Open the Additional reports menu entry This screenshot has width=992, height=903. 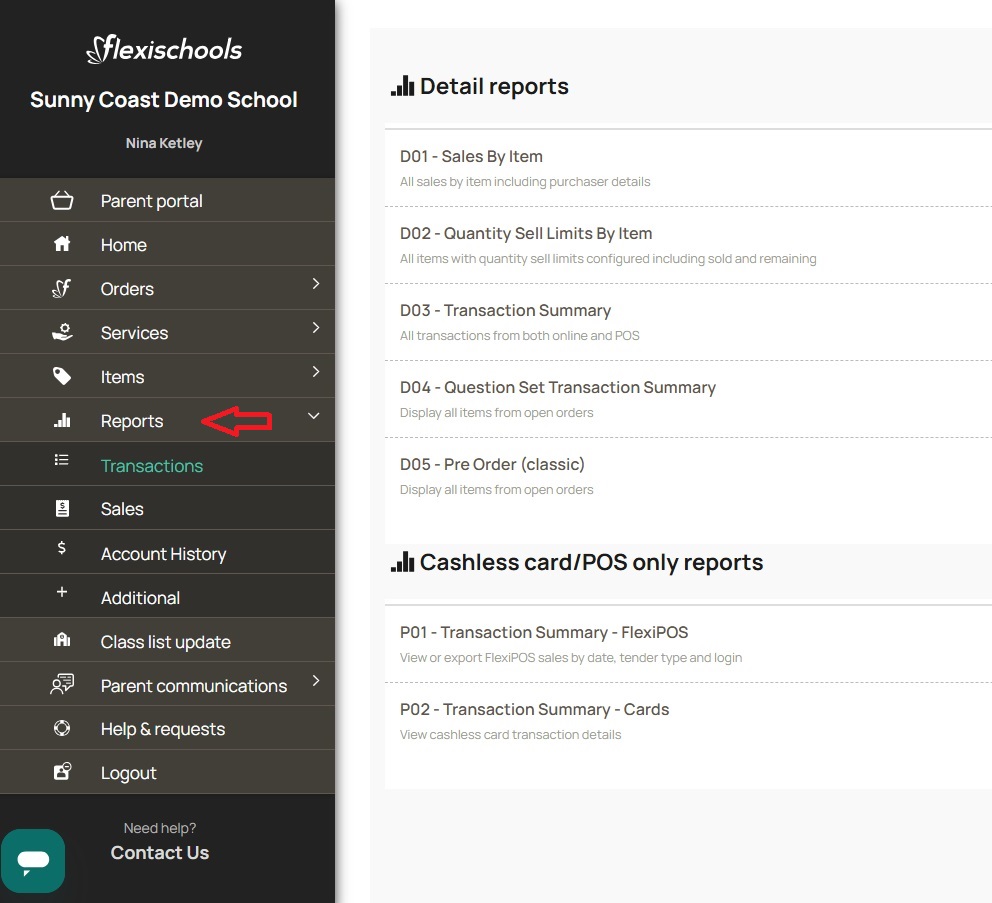[x=140, y=597]
